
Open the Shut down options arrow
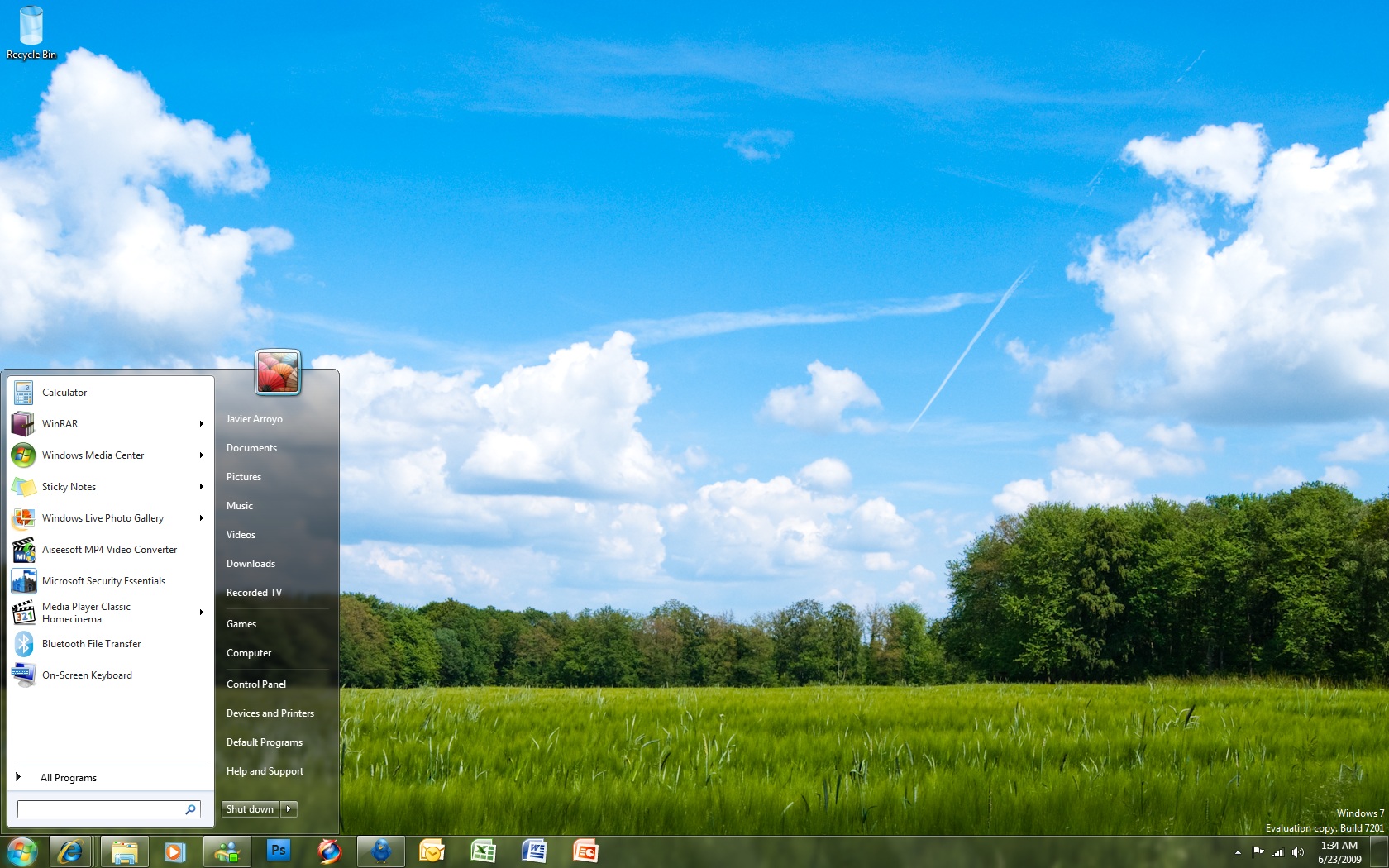coord(289,809)
